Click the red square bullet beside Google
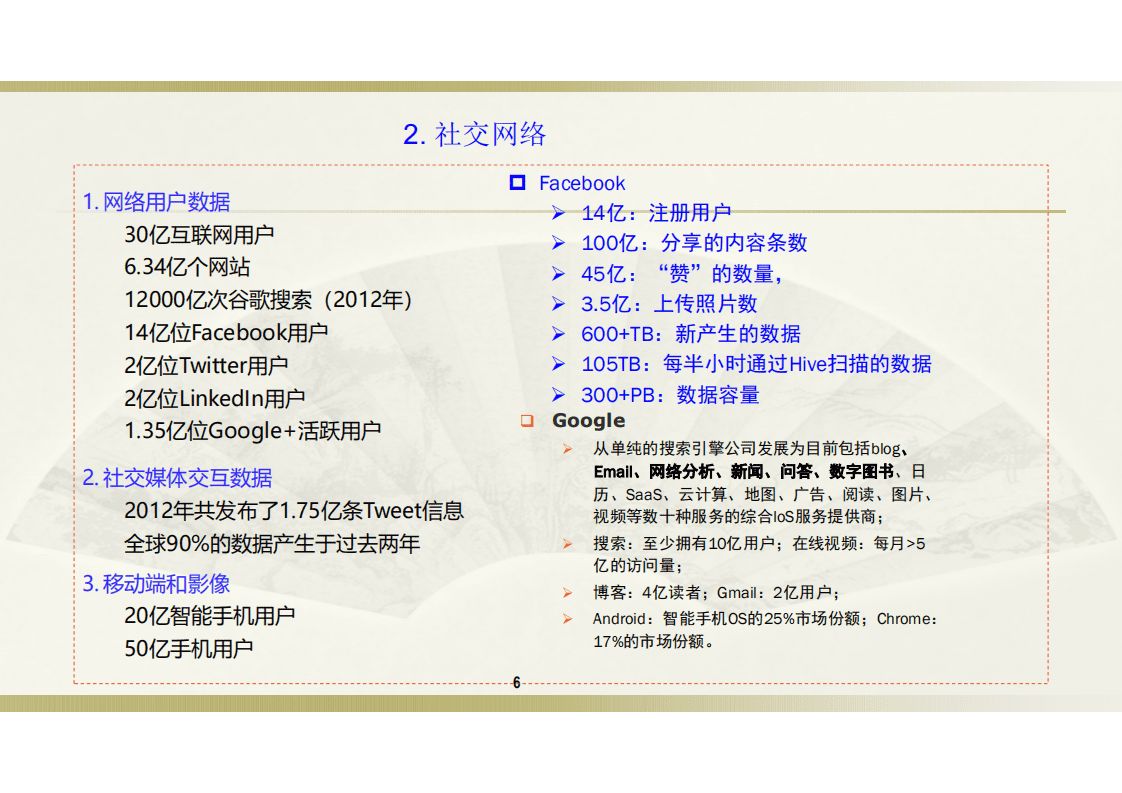Screen dimensions: 1122x793 click(x=527, y=420)
